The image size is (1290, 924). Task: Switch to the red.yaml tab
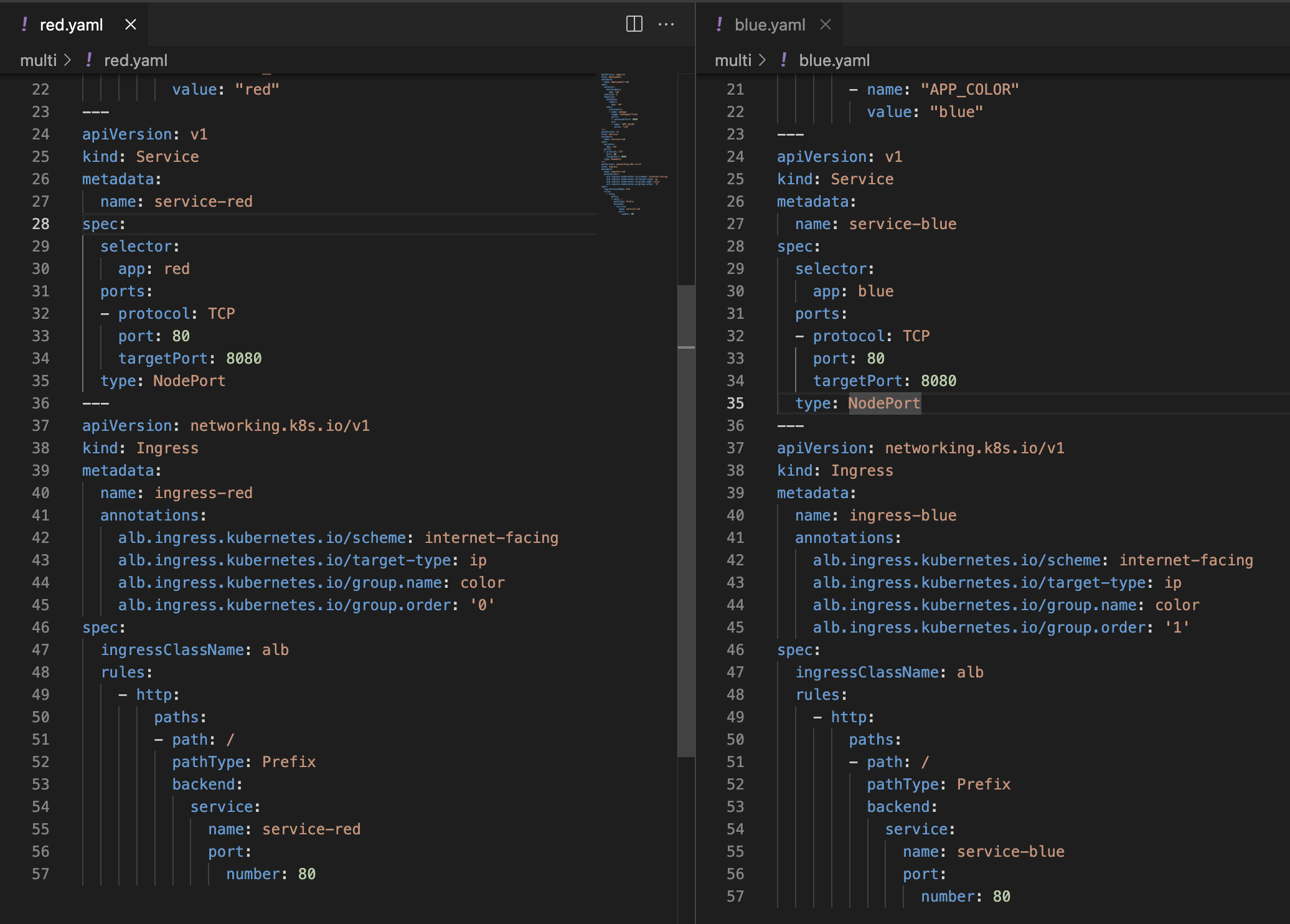(71, 25)
